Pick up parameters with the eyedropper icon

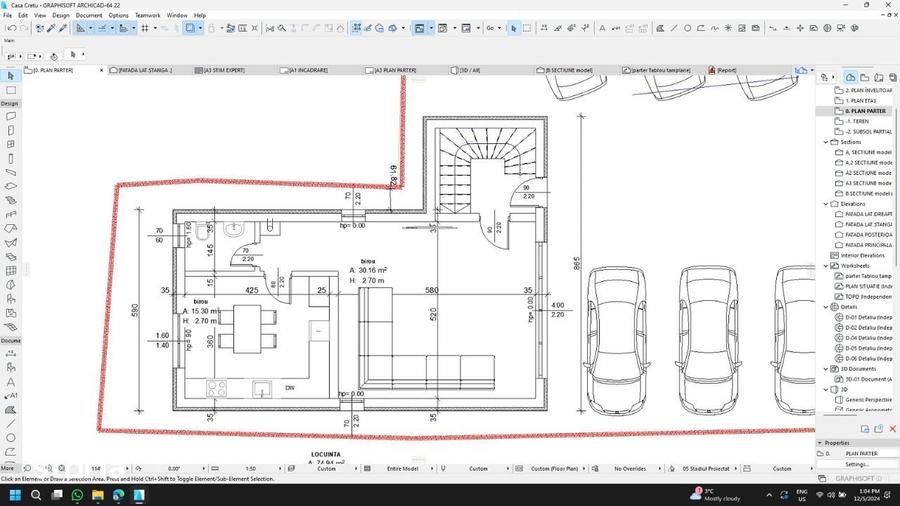pos(51,28)
